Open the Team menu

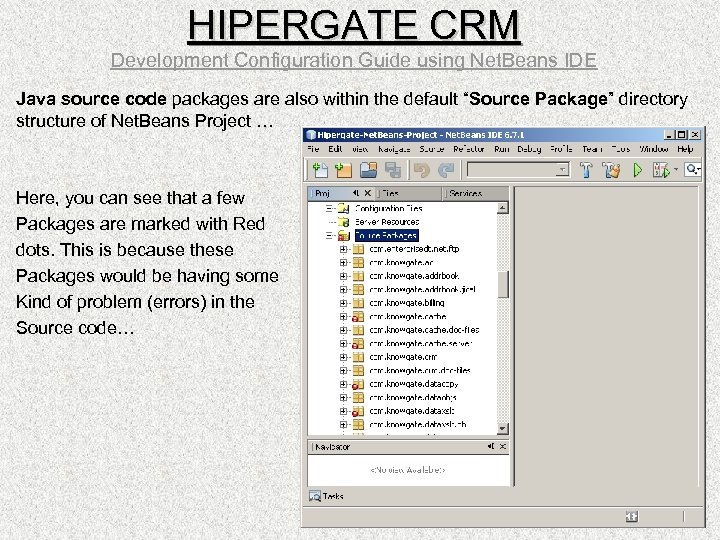pyautogui.click(x=592, y=149)
